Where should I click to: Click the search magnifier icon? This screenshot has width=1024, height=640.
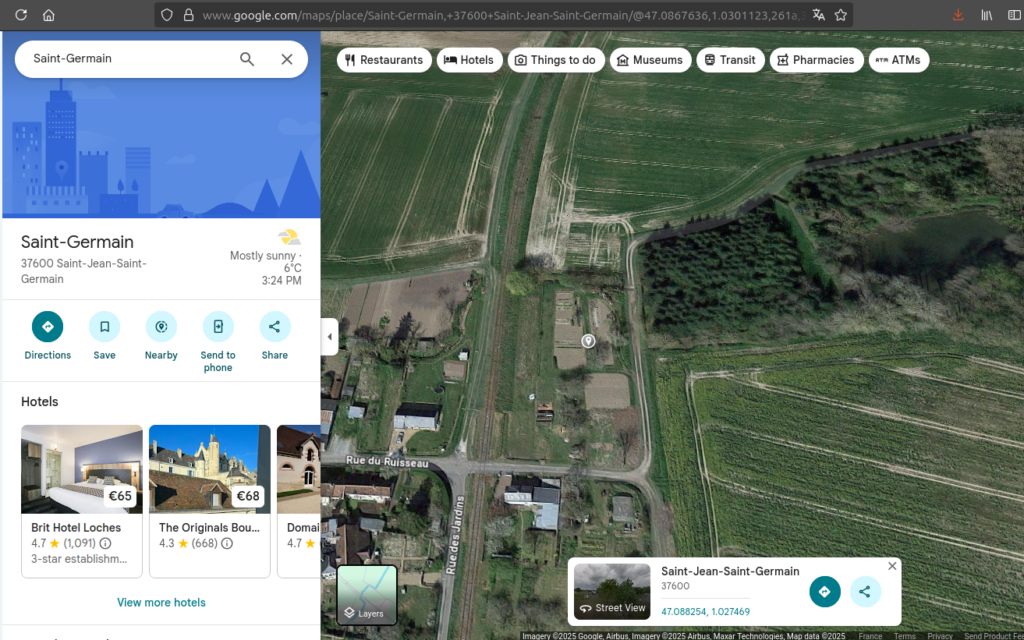point(247,59)
